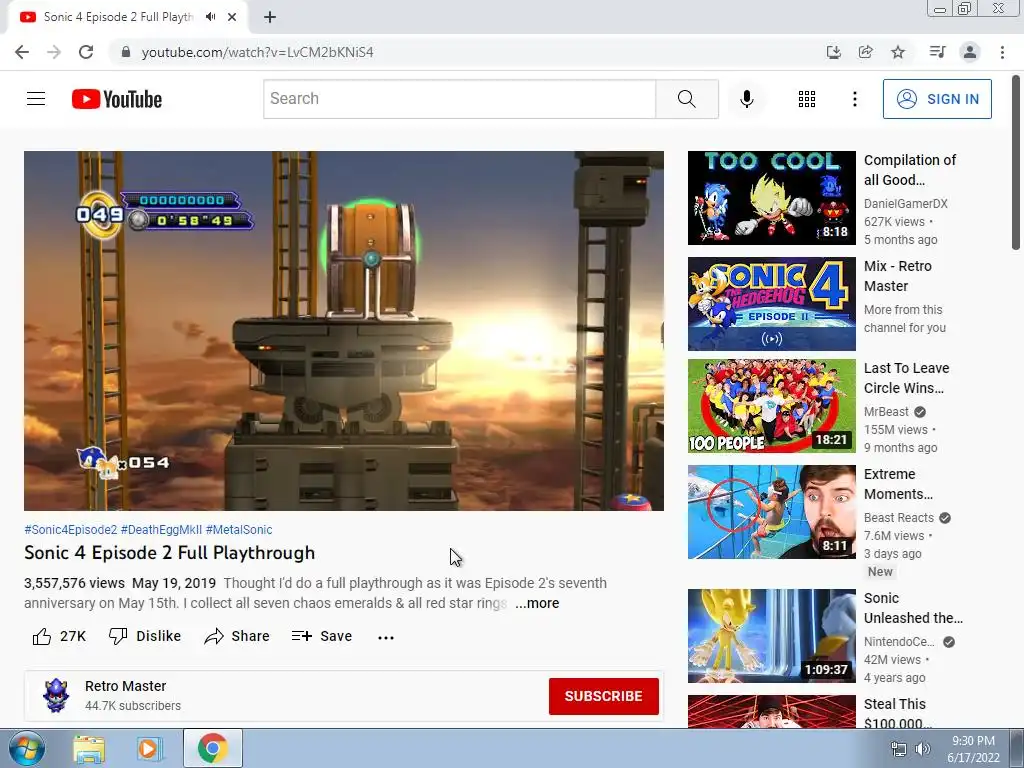The image size is (1024, 768).
Task: Open more actions ellipsis below video
Action: [386, 637]
